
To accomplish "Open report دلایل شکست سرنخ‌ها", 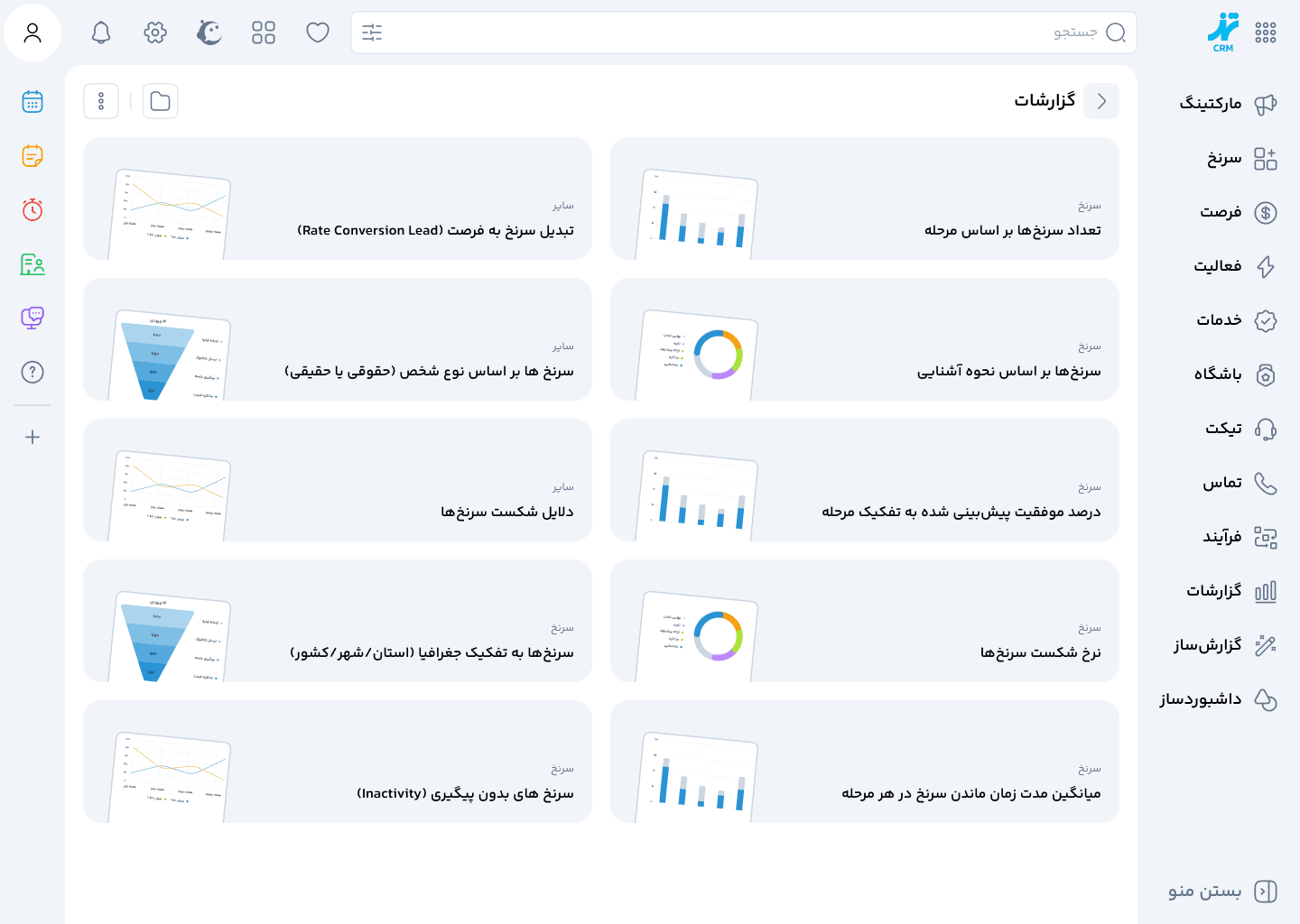I will click(x=338, y=480).
